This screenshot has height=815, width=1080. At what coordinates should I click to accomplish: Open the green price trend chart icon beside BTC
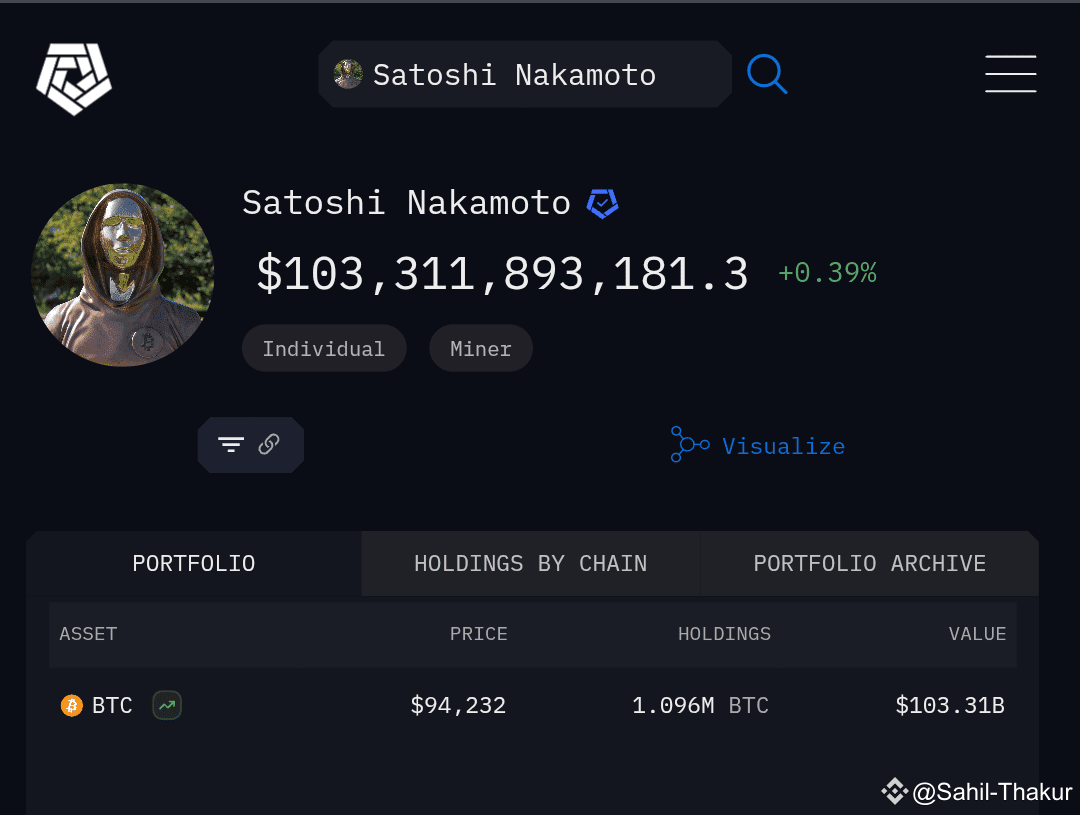coord(166,705)
